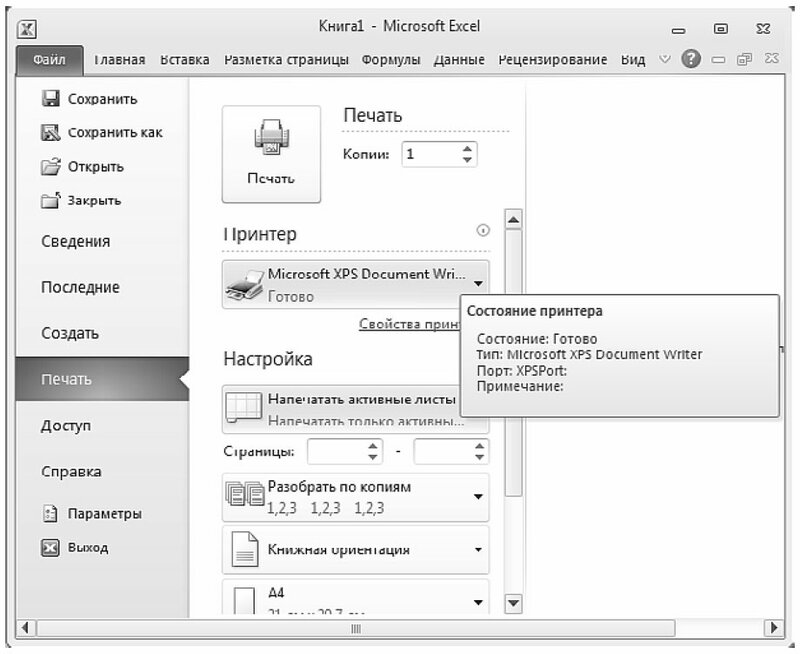Open the Справка backstage section
800x654 pixels.
(x=71, y=471)
